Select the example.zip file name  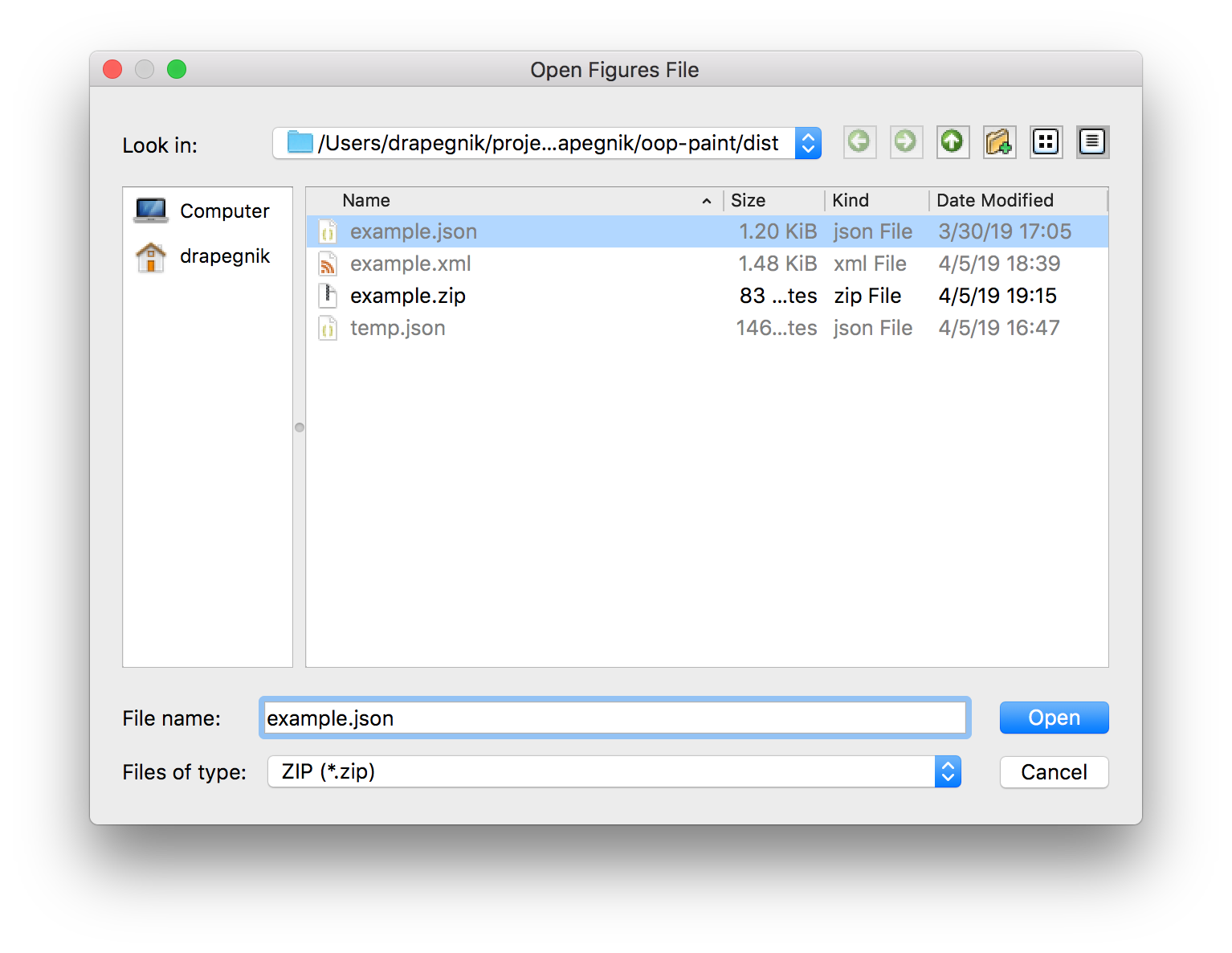tap(408, 296)
